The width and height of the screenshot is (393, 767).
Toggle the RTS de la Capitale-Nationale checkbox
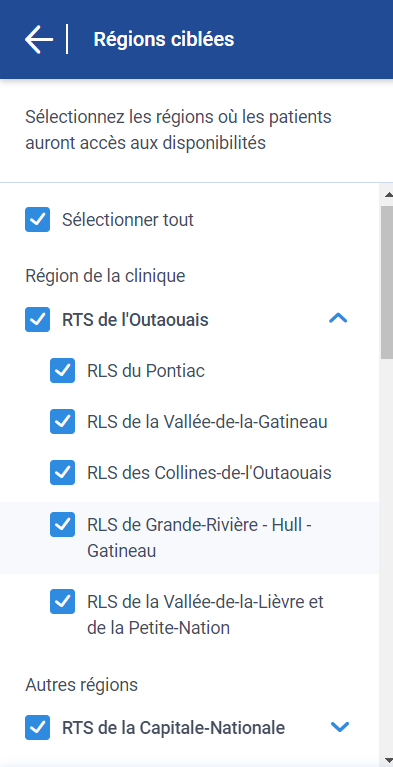coord(38,727)
